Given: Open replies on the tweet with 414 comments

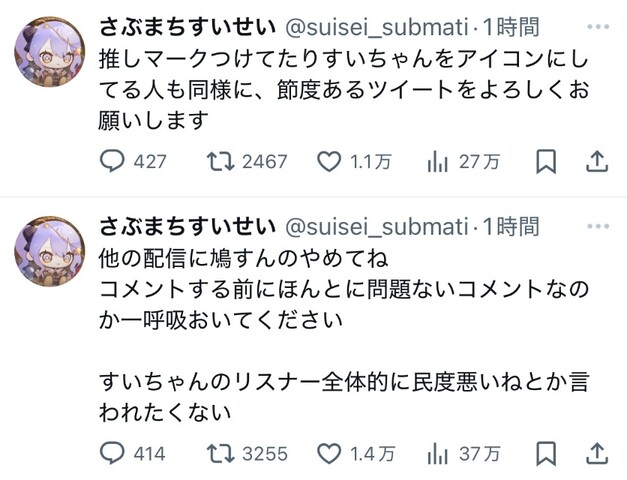Looking at the screenshot, I should (x=132, y=454).
